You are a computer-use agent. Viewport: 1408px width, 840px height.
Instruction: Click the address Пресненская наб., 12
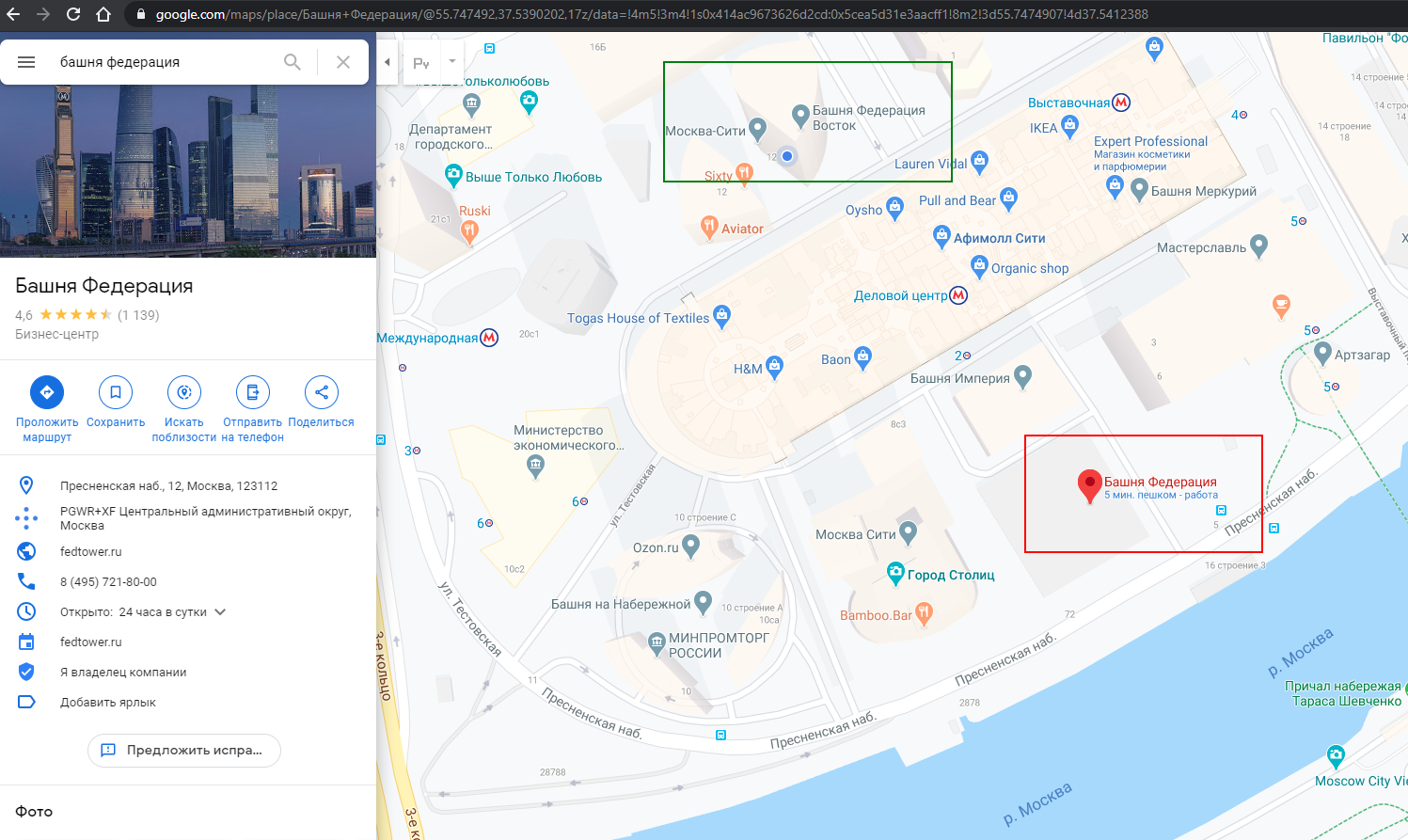[169, 486]
